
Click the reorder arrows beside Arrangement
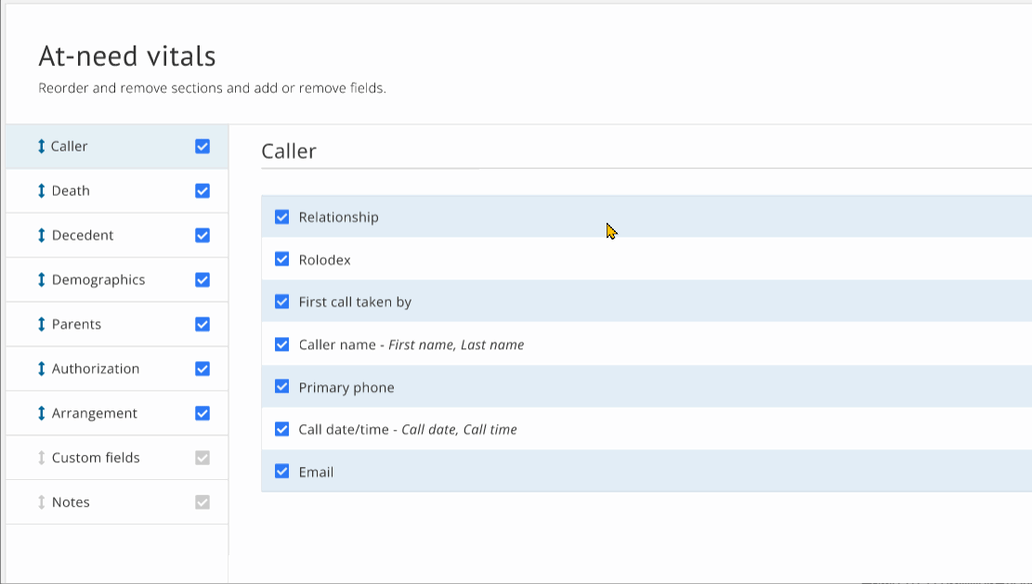pos(40,412)
